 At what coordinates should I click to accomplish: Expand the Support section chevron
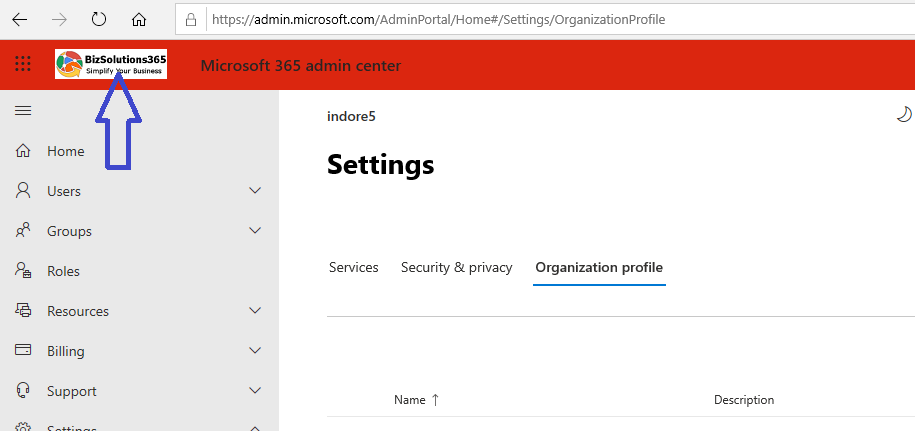pos(255,391)
